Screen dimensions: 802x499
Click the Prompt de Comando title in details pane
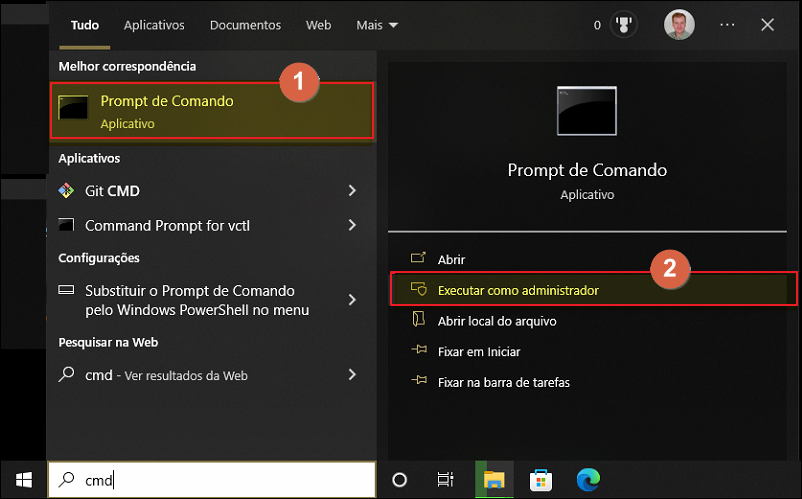(x=587, y=170)
